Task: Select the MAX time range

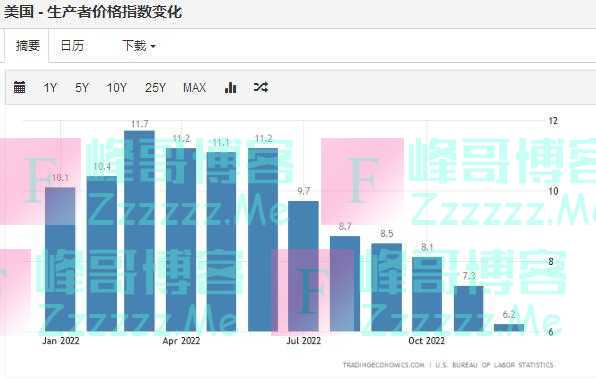Action: click(194, 88)
